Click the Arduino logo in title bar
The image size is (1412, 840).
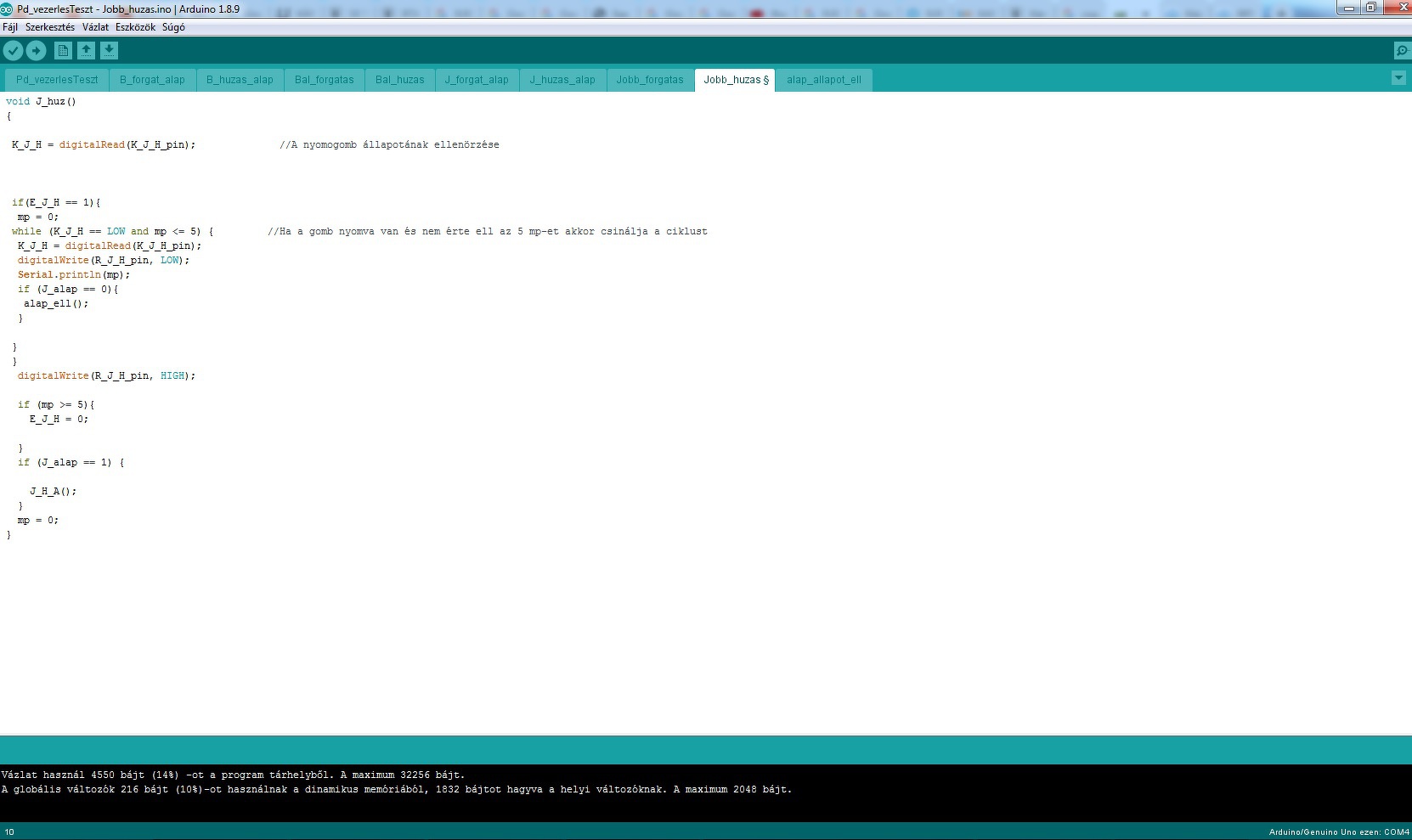pos(7,8)
